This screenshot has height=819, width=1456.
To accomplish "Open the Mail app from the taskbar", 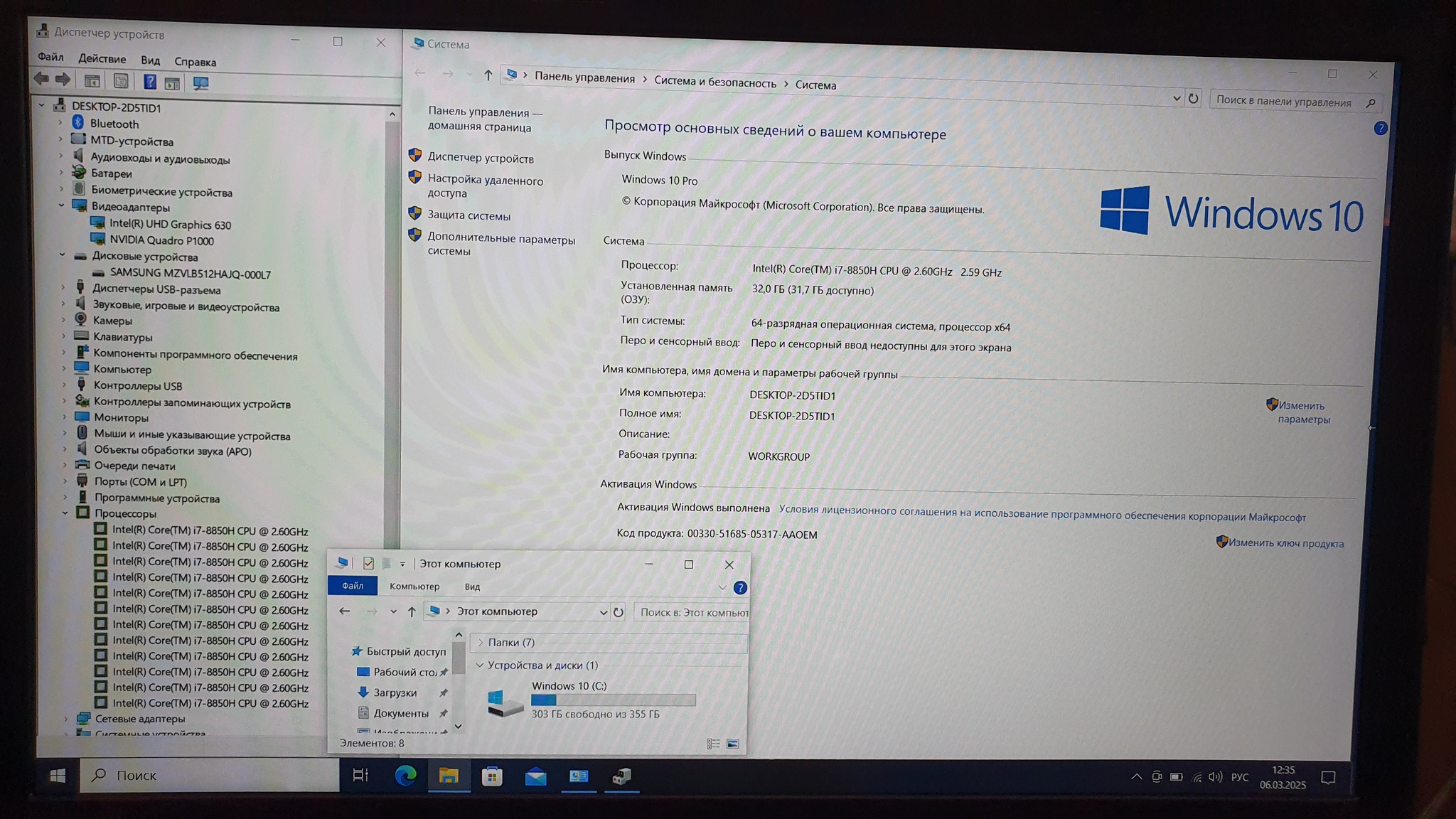I will coord(535,776).
